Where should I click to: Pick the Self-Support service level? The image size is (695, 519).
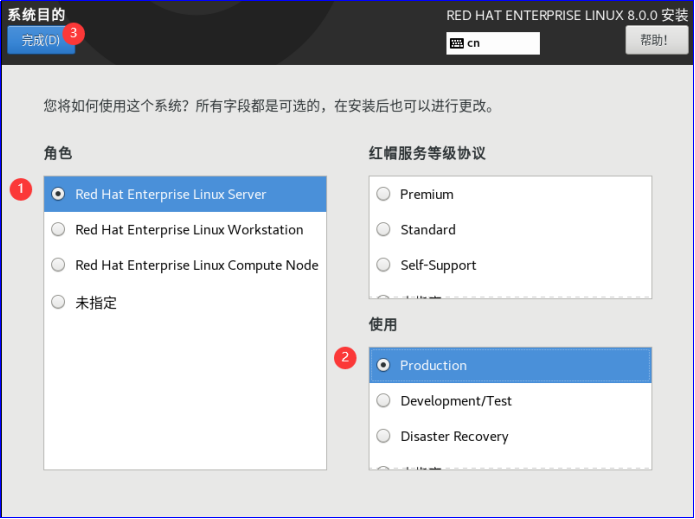point(438,265)
